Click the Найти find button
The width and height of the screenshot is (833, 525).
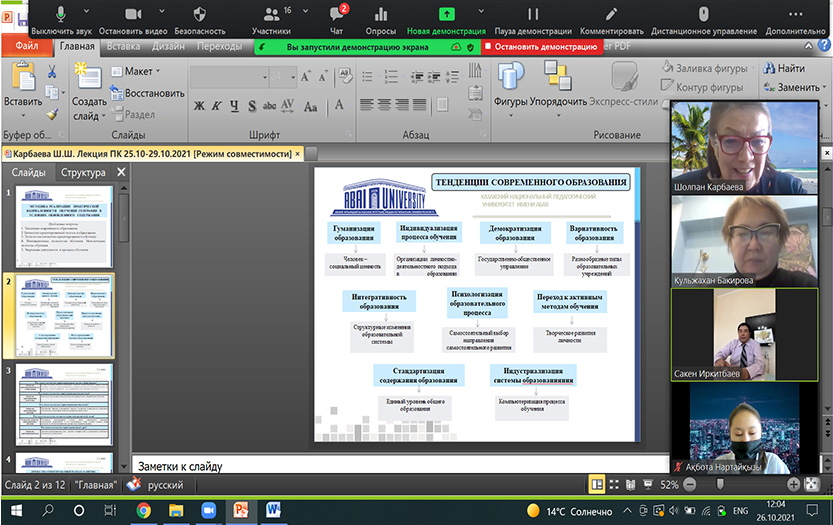pyautogui.click(x=783, y=69)
